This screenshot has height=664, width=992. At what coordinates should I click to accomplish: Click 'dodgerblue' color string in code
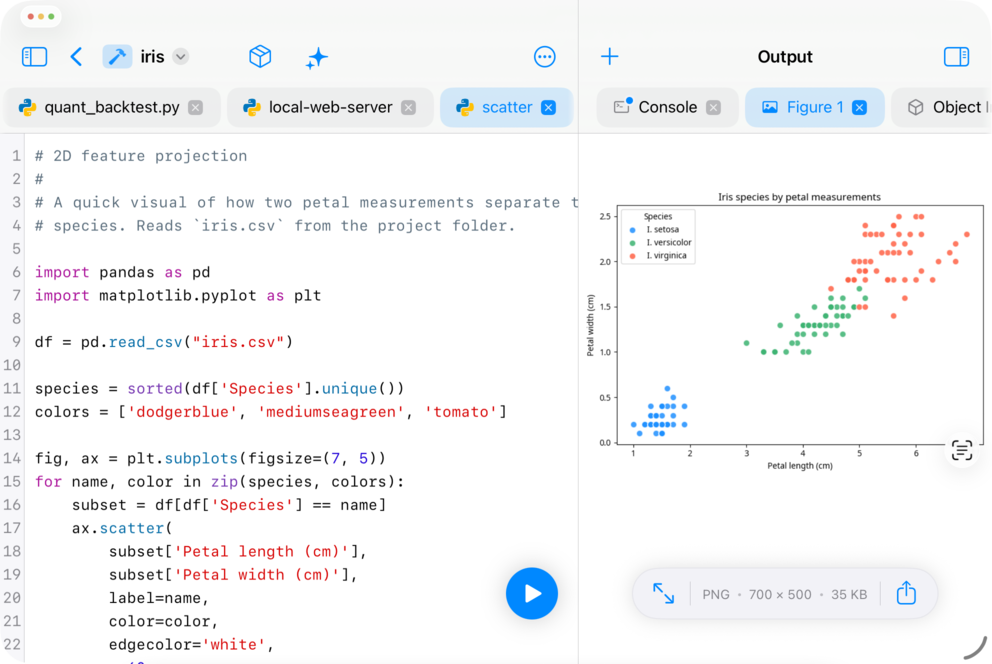182,412
